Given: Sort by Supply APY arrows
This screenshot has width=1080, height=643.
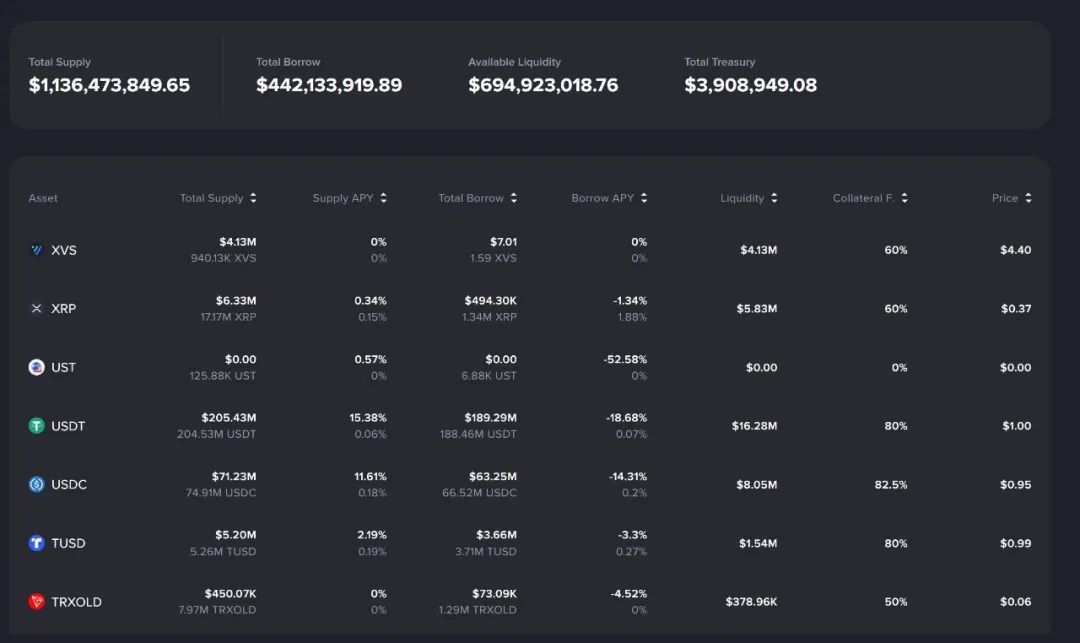Looking at the screenshot, I should pyautogui.click(x=383, y=198).
